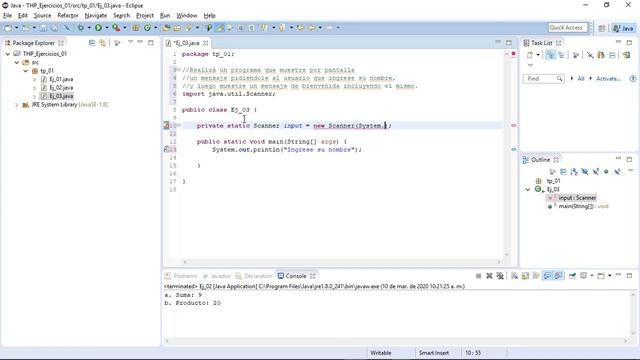Screen dimensions: 640x360
Task: Click Synchronize Changed icon in Task List
Action: (x=626, y=55)
